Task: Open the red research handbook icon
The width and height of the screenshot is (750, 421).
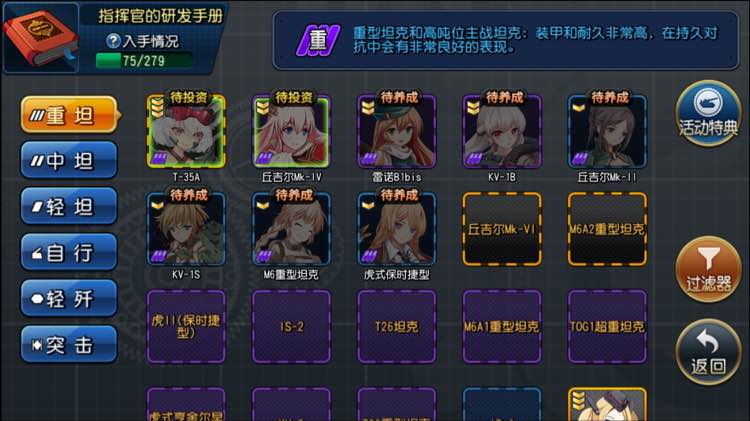Action: point(41,38)
